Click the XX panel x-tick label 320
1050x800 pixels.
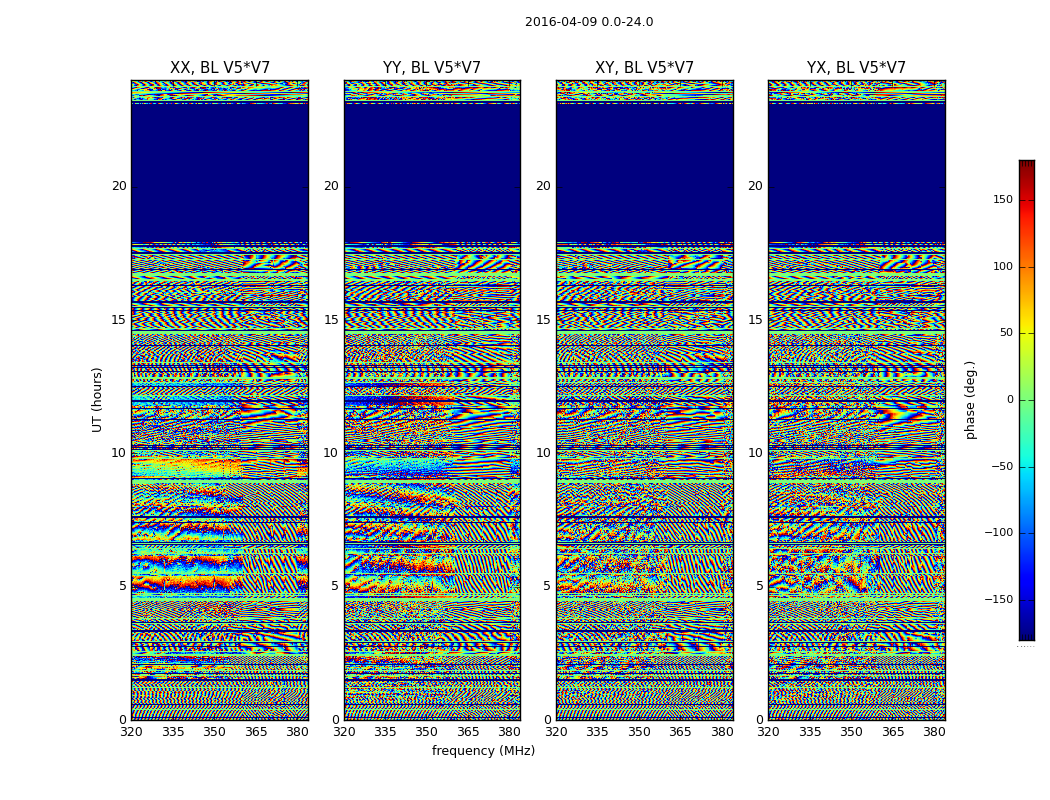tap(131, 732)
